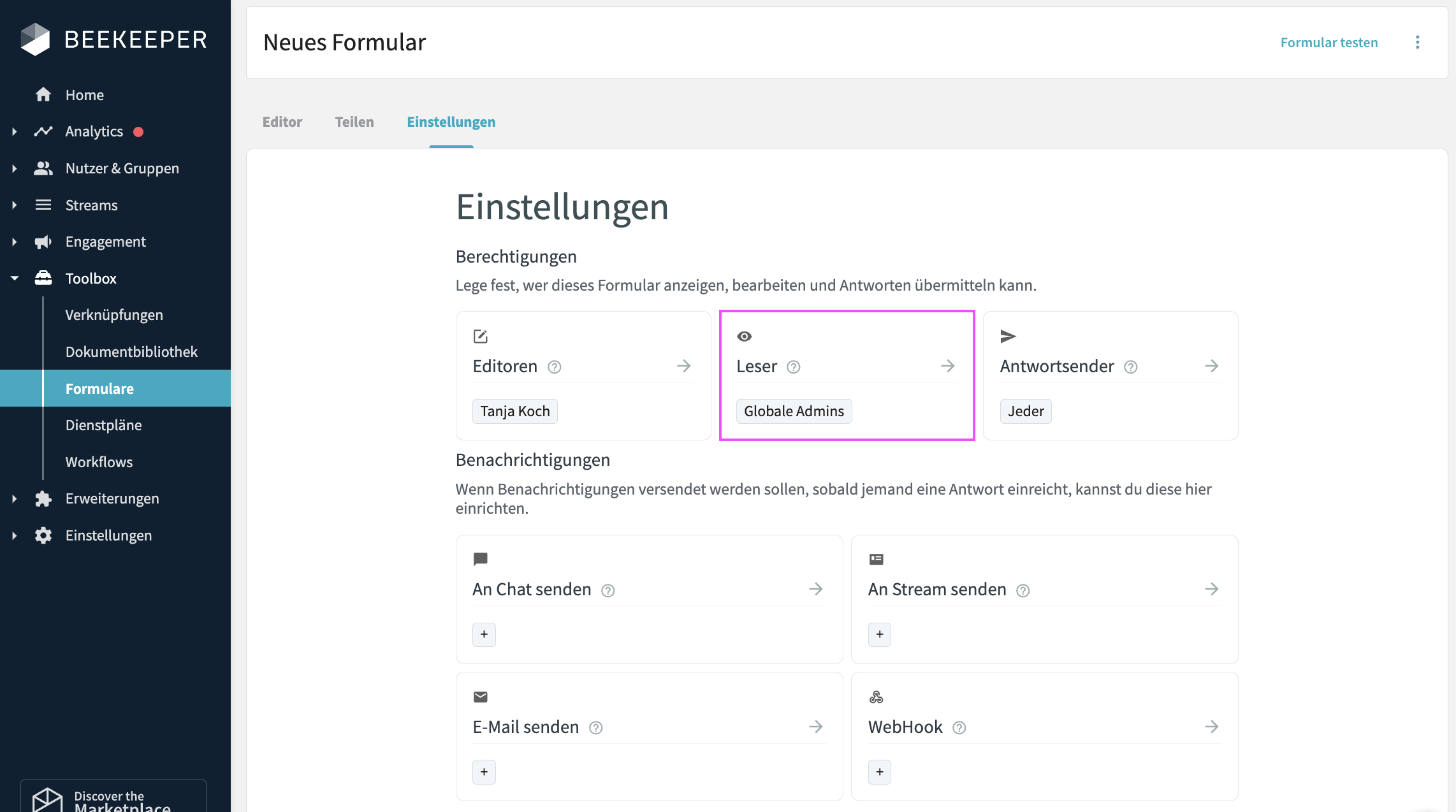Switch to the Editor tab

[x=282, y=122]
